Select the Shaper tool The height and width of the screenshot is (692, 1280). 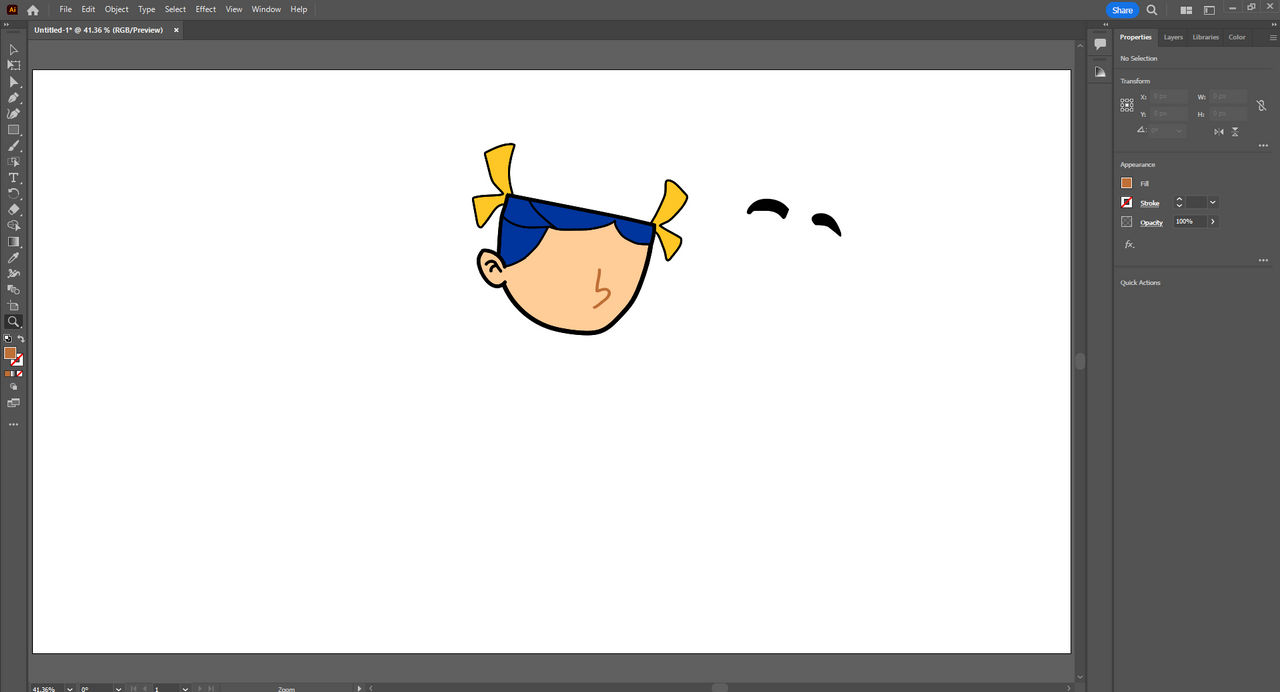click(14, 161)
